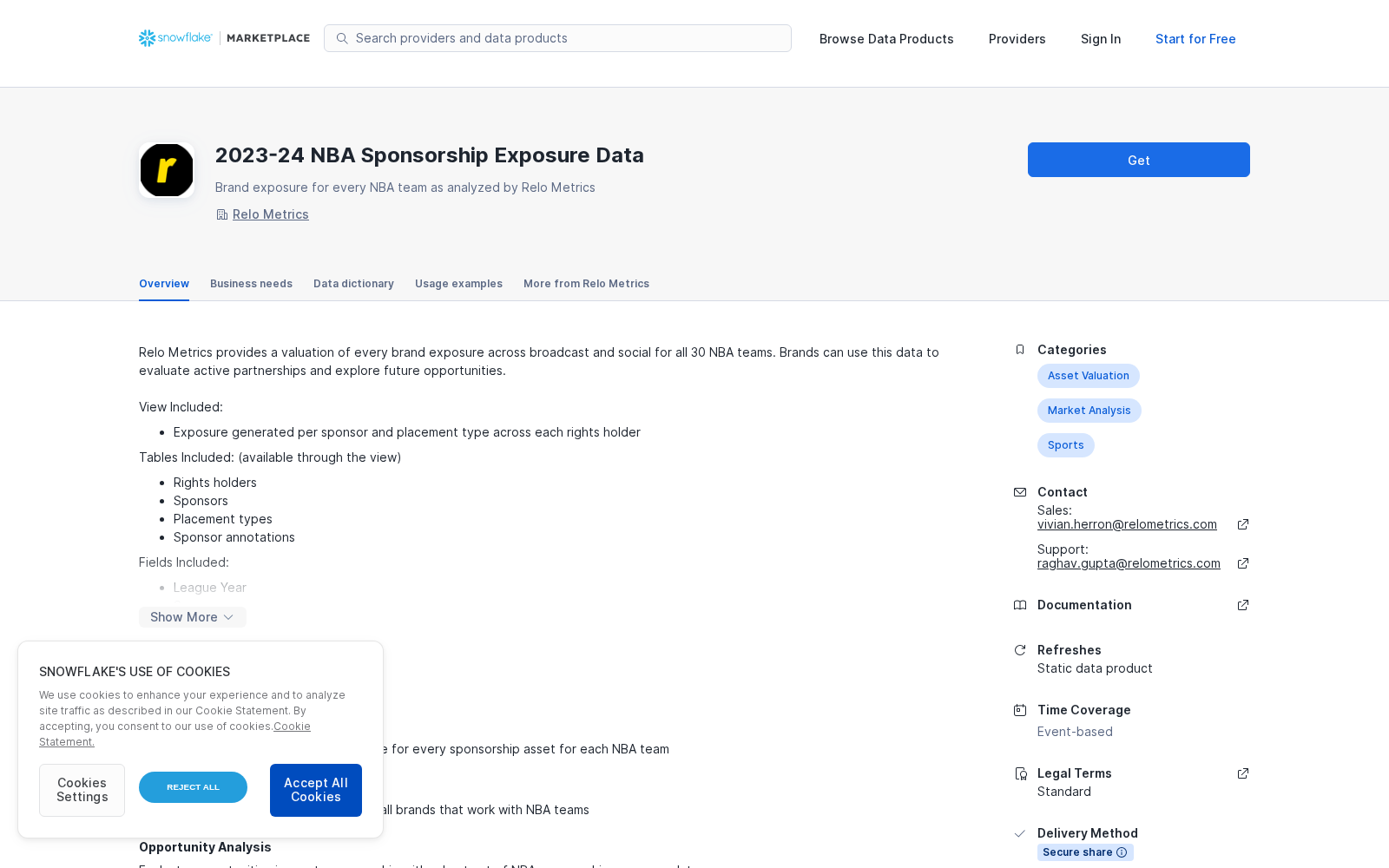Image resolution: width=1389 pixels, height=868 pixels.
Task: Switch to the Overview tab
Action: click(x=164, y=284)
